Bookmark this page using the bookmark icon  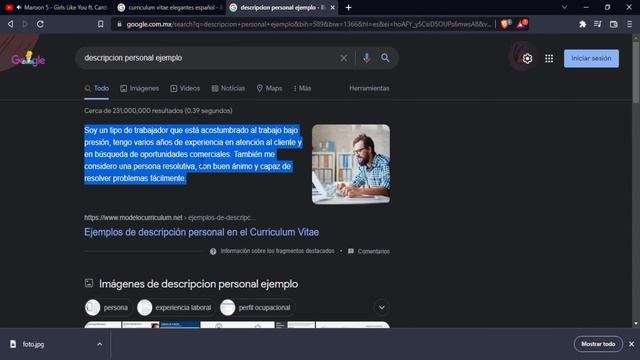pyautogui.click(x=100, y=24)
